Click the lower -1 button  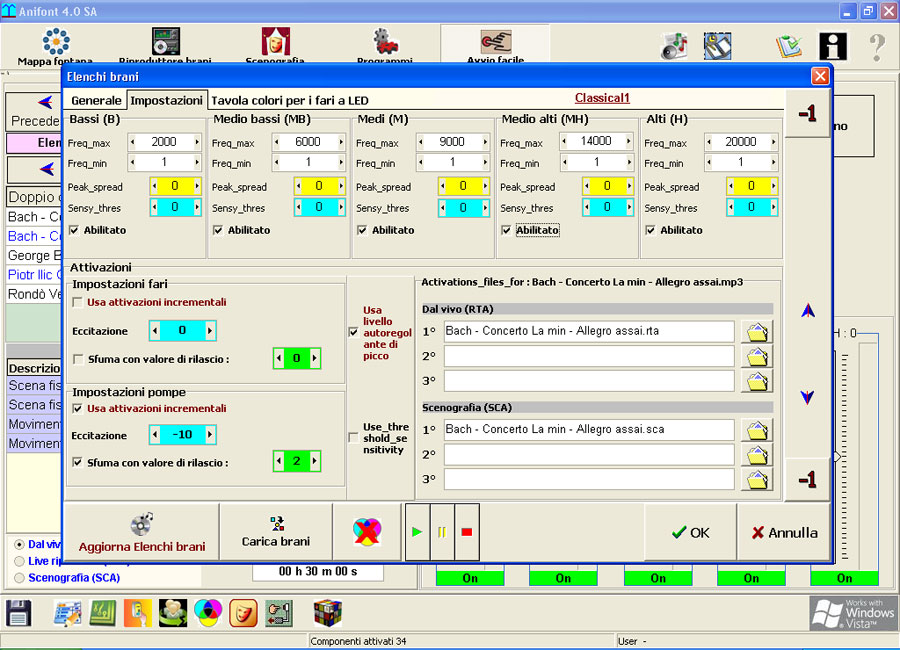pyautogui.click(x=808, y=479)
